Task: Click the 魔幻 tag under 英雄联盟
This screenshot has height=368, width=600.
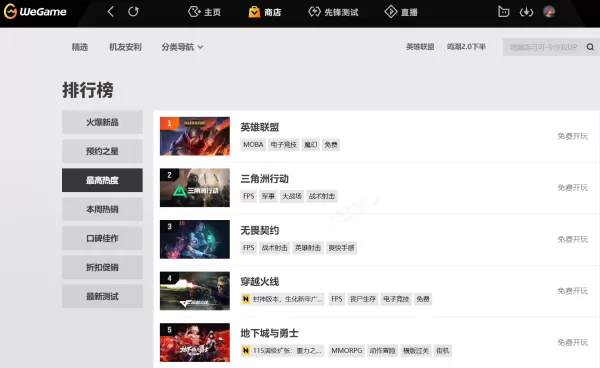Action: tap(310, 145)
